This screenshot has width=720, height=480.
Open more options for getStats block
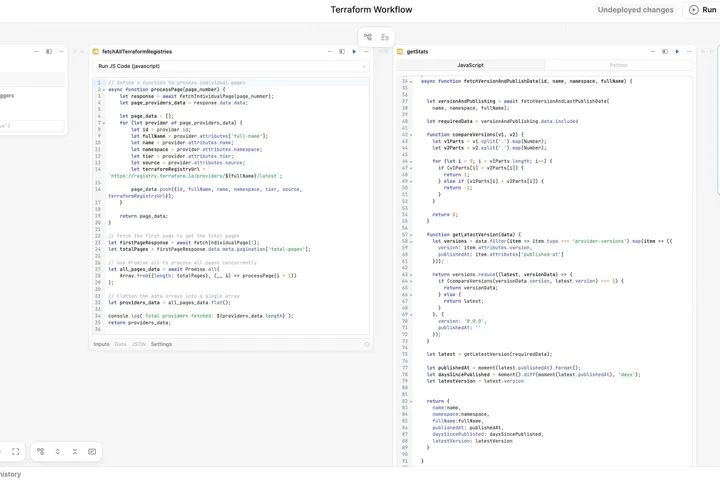(689, 51)
